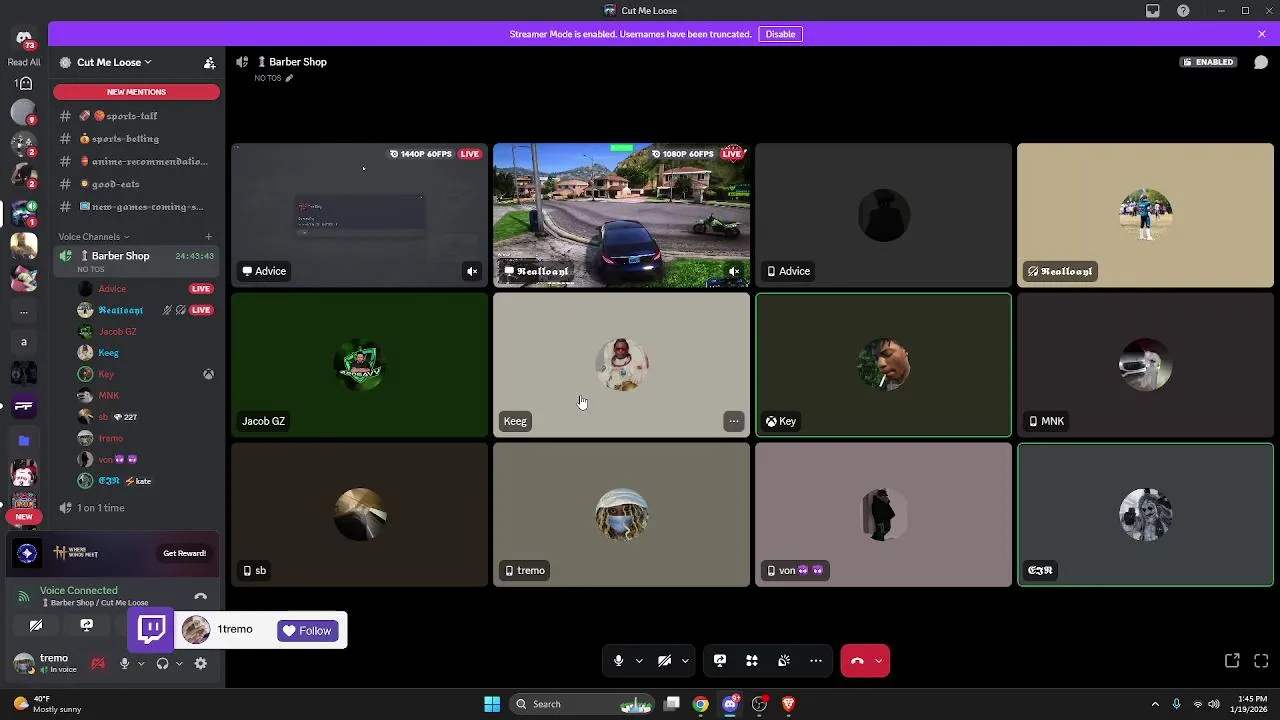Open the Cut Me Loose server menu
This screenshot has height=720, width=1280.
[x=114, y=62]
